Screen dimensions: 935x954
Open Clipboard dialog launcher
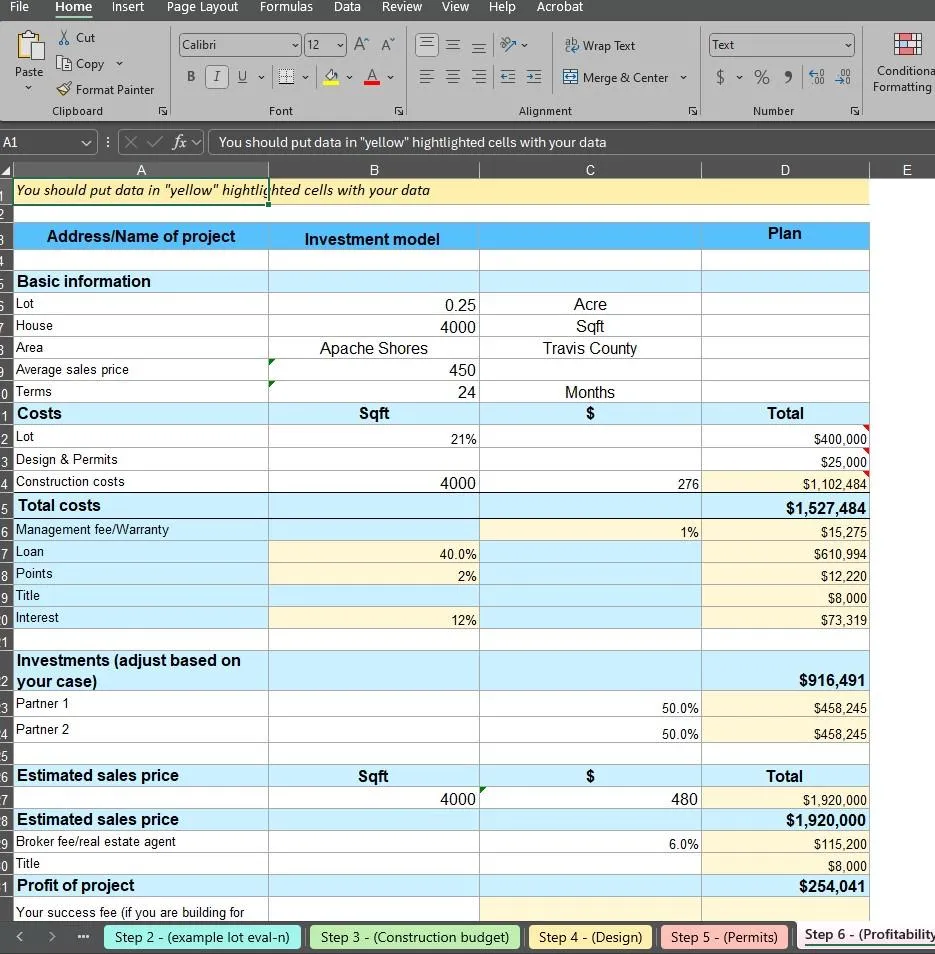point(163,111)
